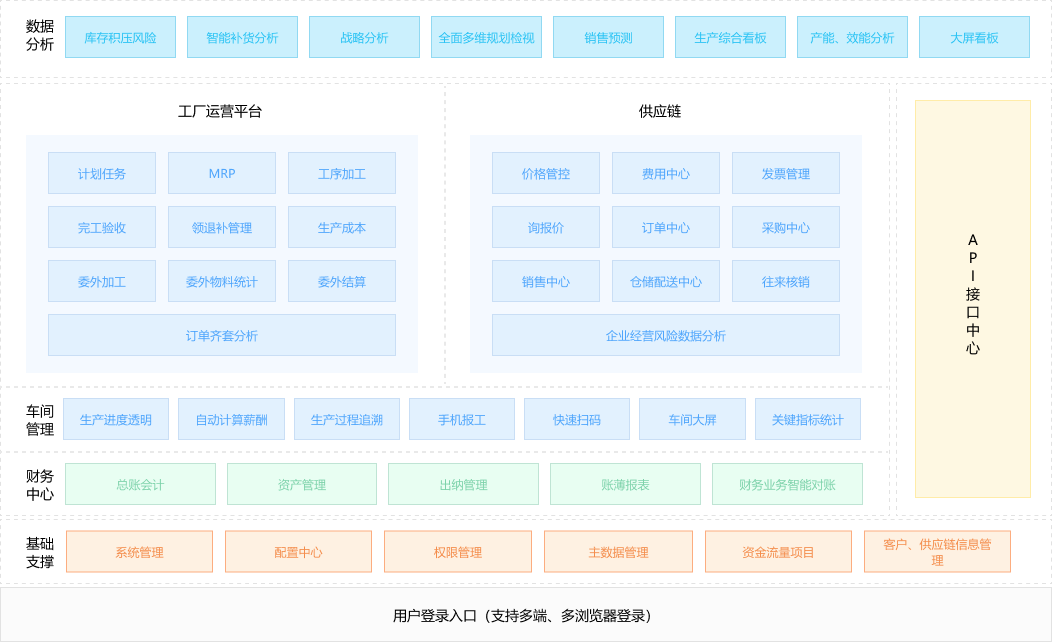Click the 企业经营风险数据分析 bar
The width and height of the screenshot is (1052, 642).
point(666,335)
